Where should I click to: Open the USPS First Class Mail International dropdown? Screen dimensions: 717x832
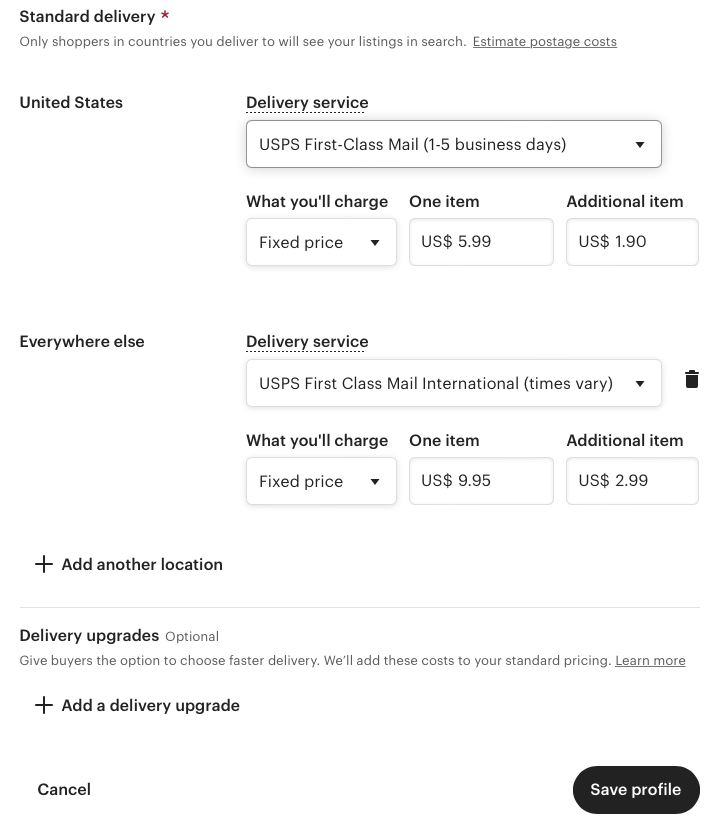tap(454, 383)
